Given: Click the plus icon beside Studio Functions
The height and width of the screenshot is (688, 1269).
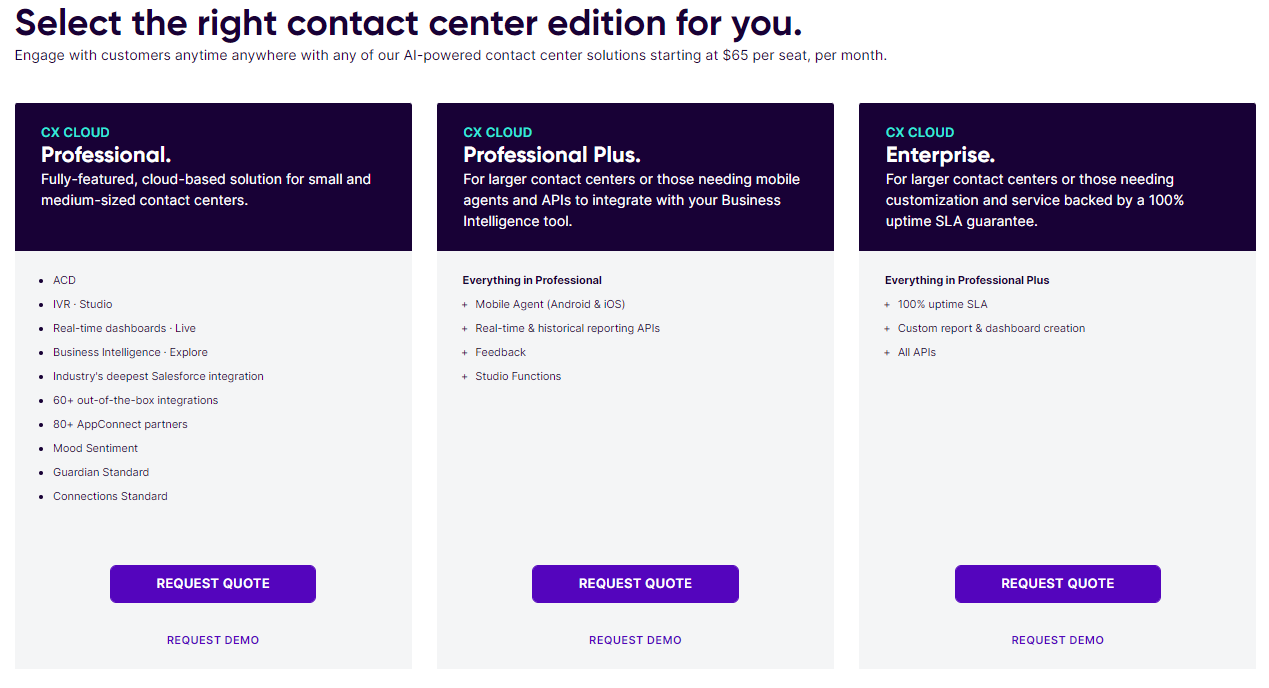Looking at the screenshot, I should tap(465, 377).
